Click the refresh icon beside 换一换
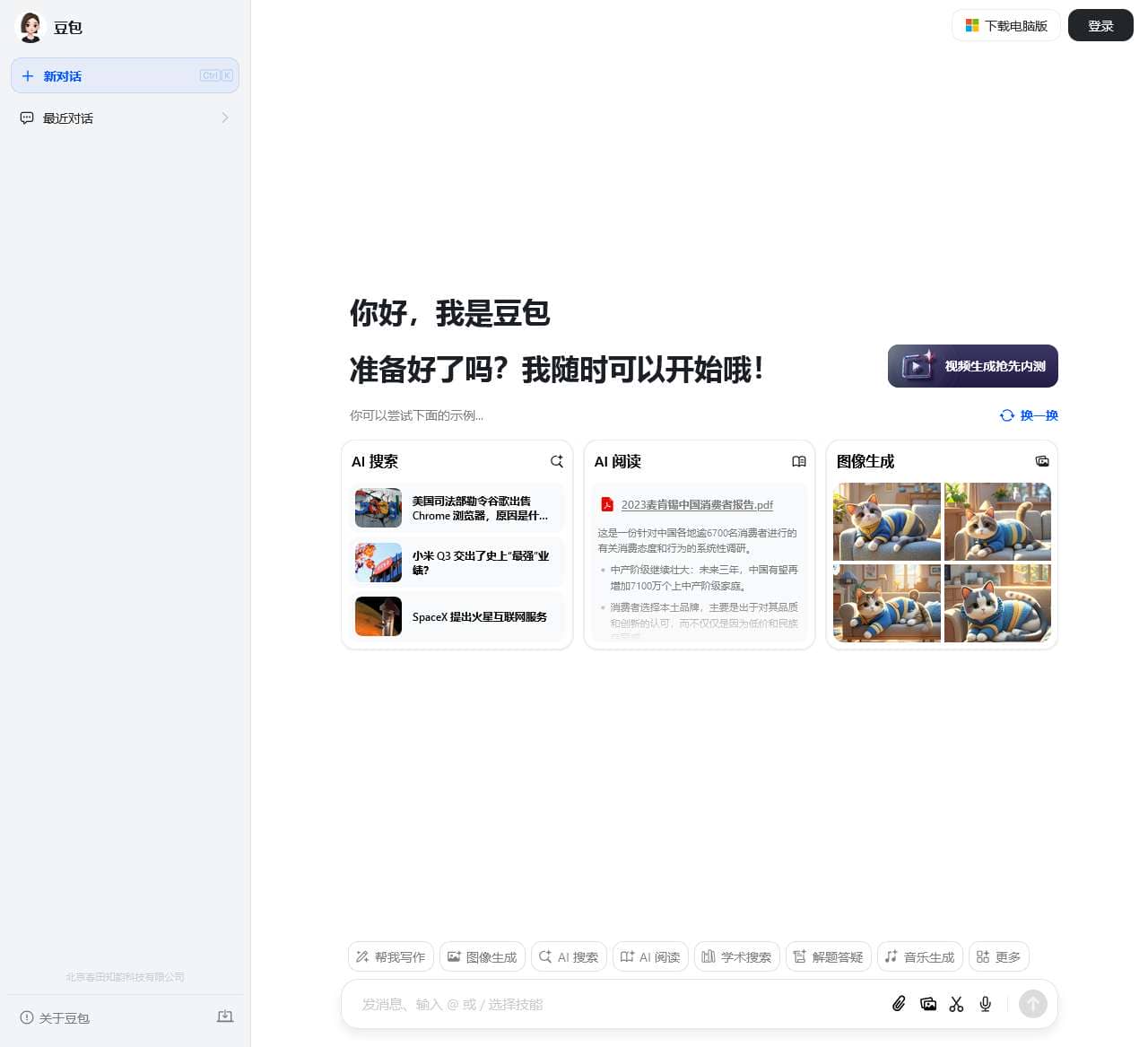This screenshot has height=1047, width=1148. (1007, 415)
